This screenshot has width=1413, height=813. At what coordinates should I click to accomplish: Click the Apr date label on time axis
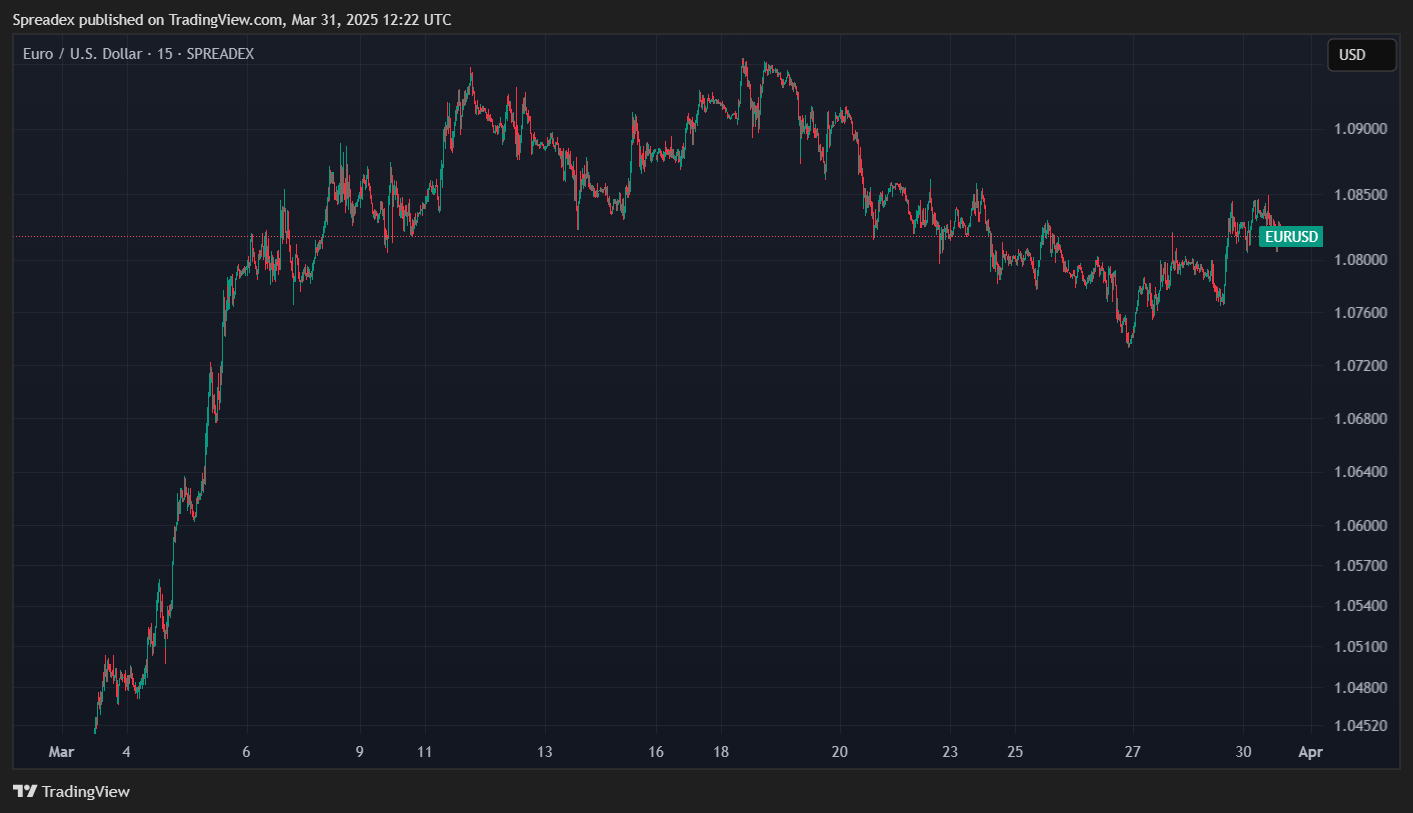point(1311,752)
